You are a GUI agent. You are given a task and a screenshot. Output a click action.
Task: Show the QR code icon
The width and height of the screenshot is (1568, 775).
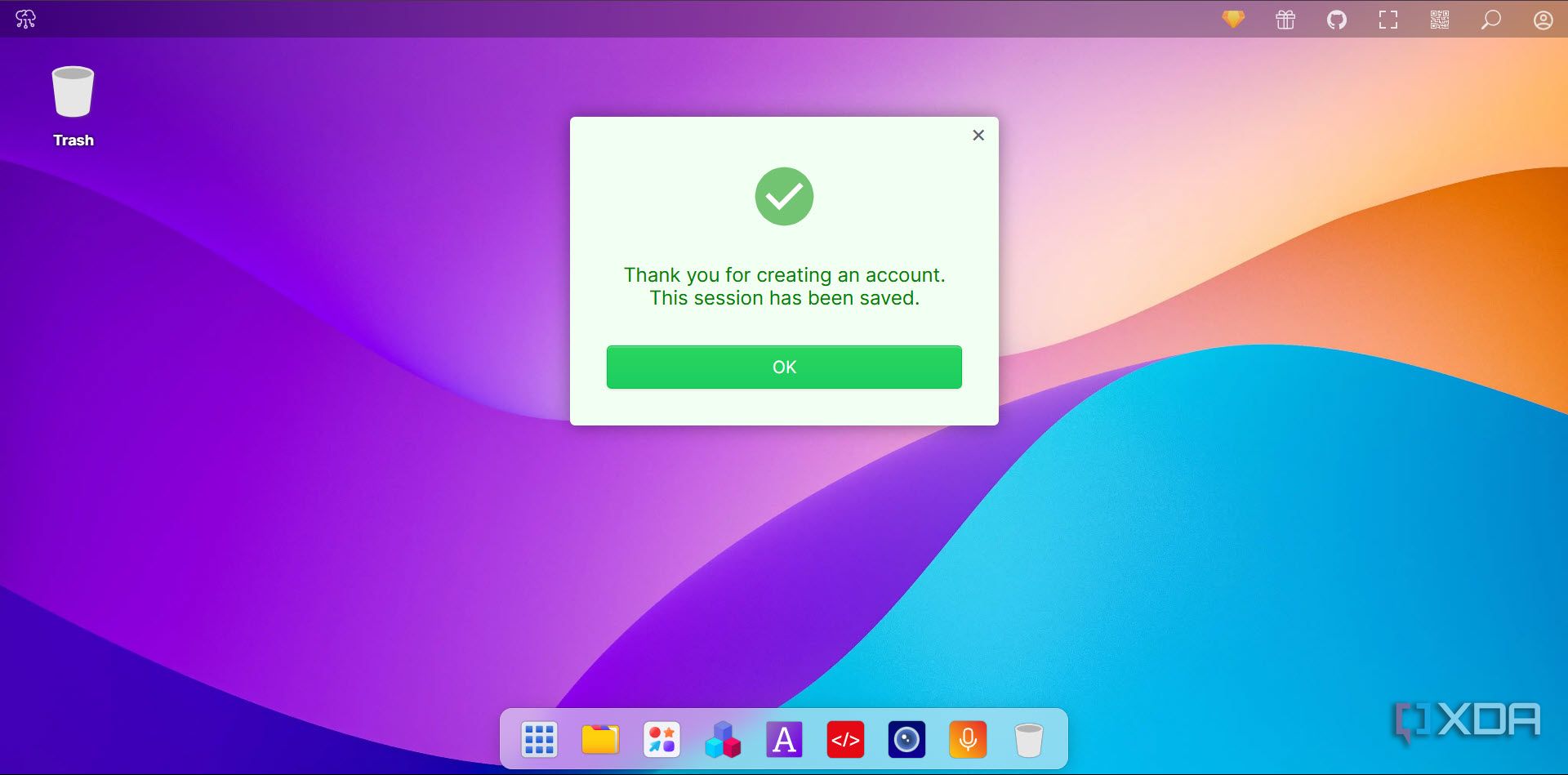pos(1440,20)
